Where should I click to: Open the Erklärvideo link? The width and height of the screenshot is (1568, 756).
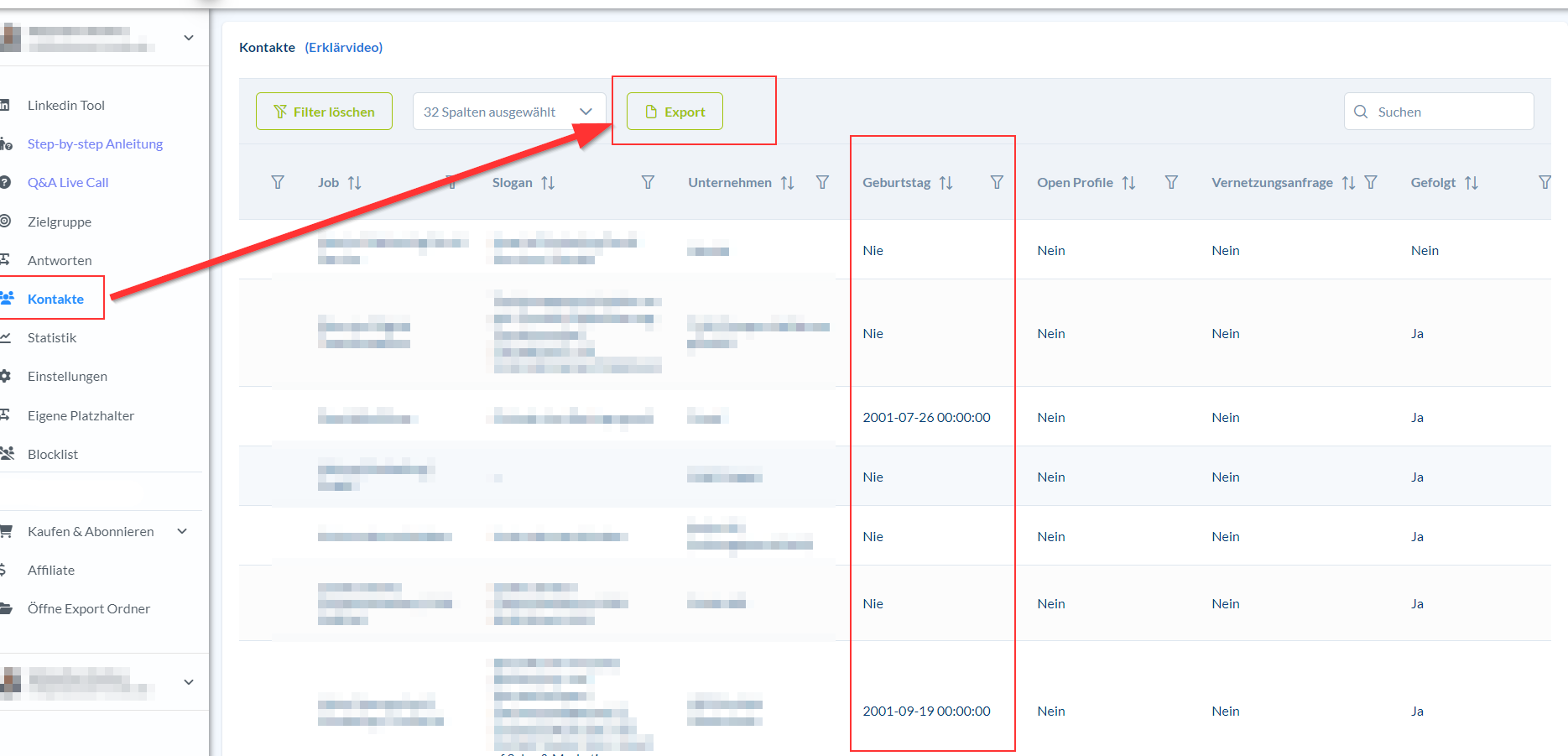coord(343,47)
